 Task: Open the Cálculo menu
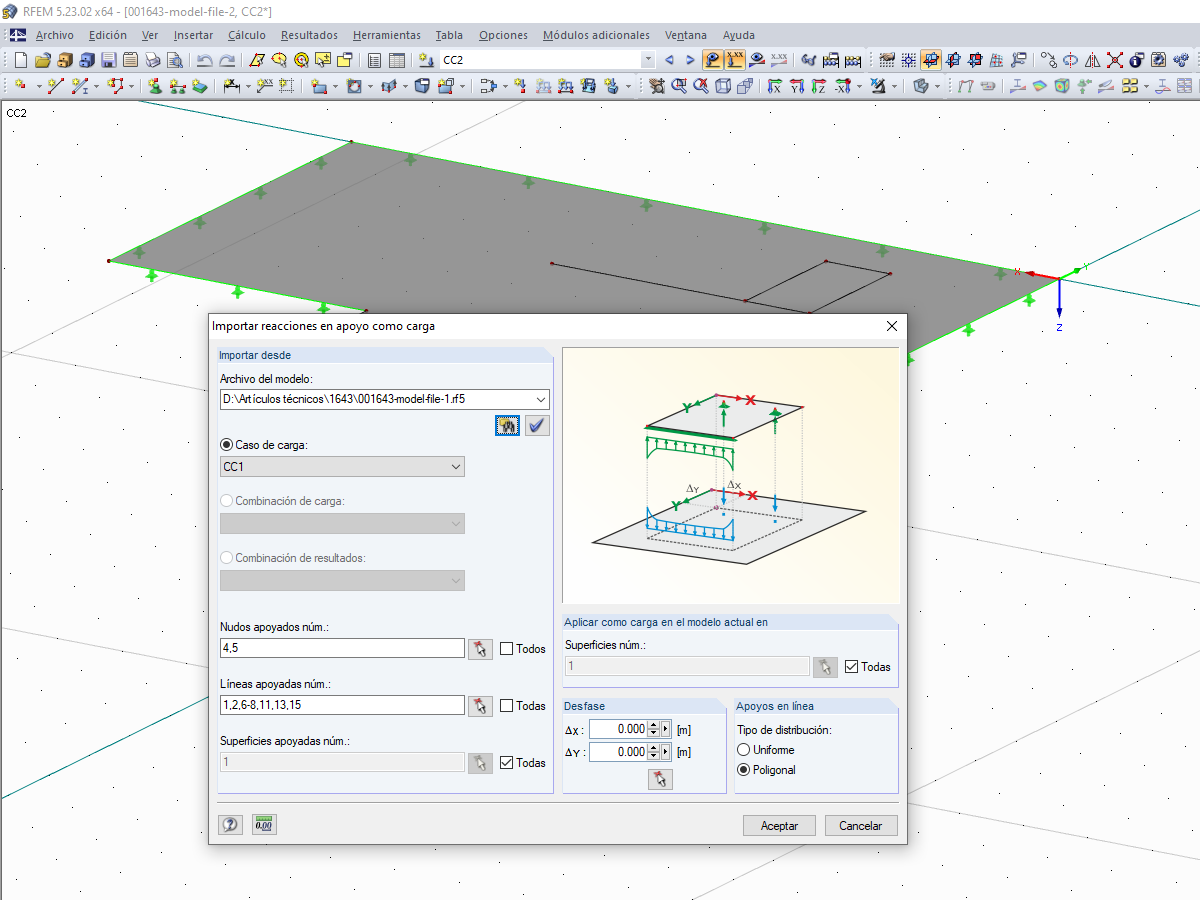[x=247, y=35]
